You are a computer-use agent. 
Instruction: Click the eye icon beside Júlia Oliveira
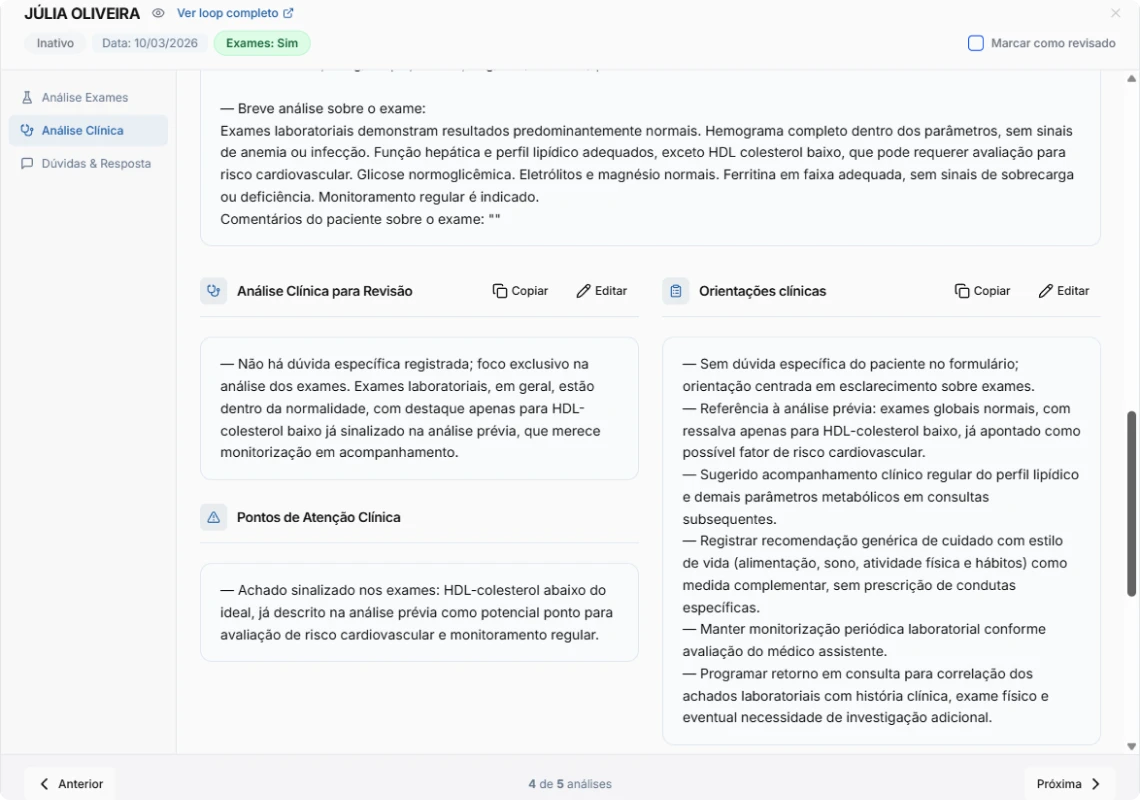pyautogui.click(x=158, y=14)
